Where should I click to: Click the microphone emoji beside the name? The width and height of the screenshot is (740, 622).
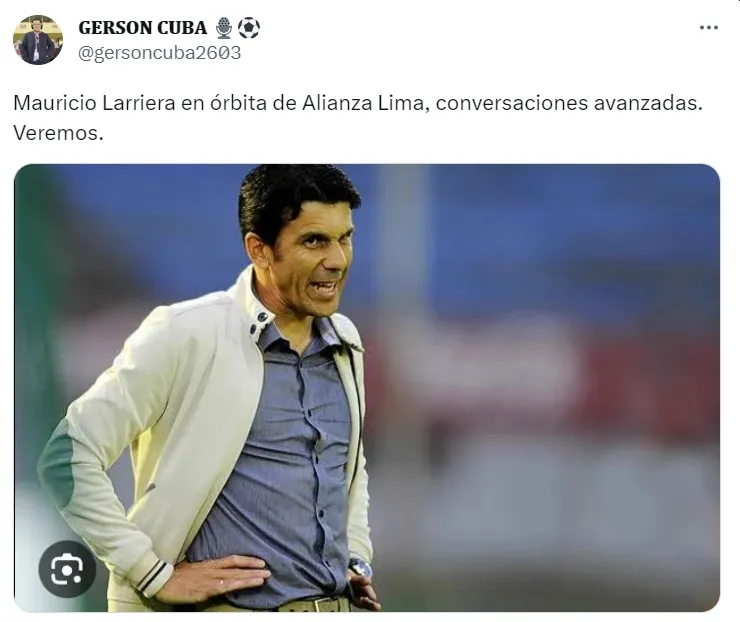(x=224, y=28)
